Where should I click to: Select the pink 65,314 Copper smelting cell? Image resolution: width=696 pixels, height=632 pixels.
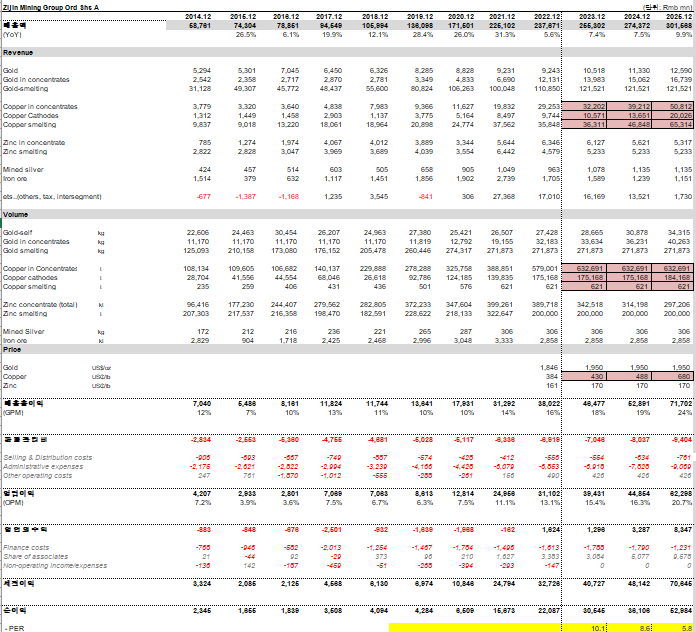coord(672,125)
